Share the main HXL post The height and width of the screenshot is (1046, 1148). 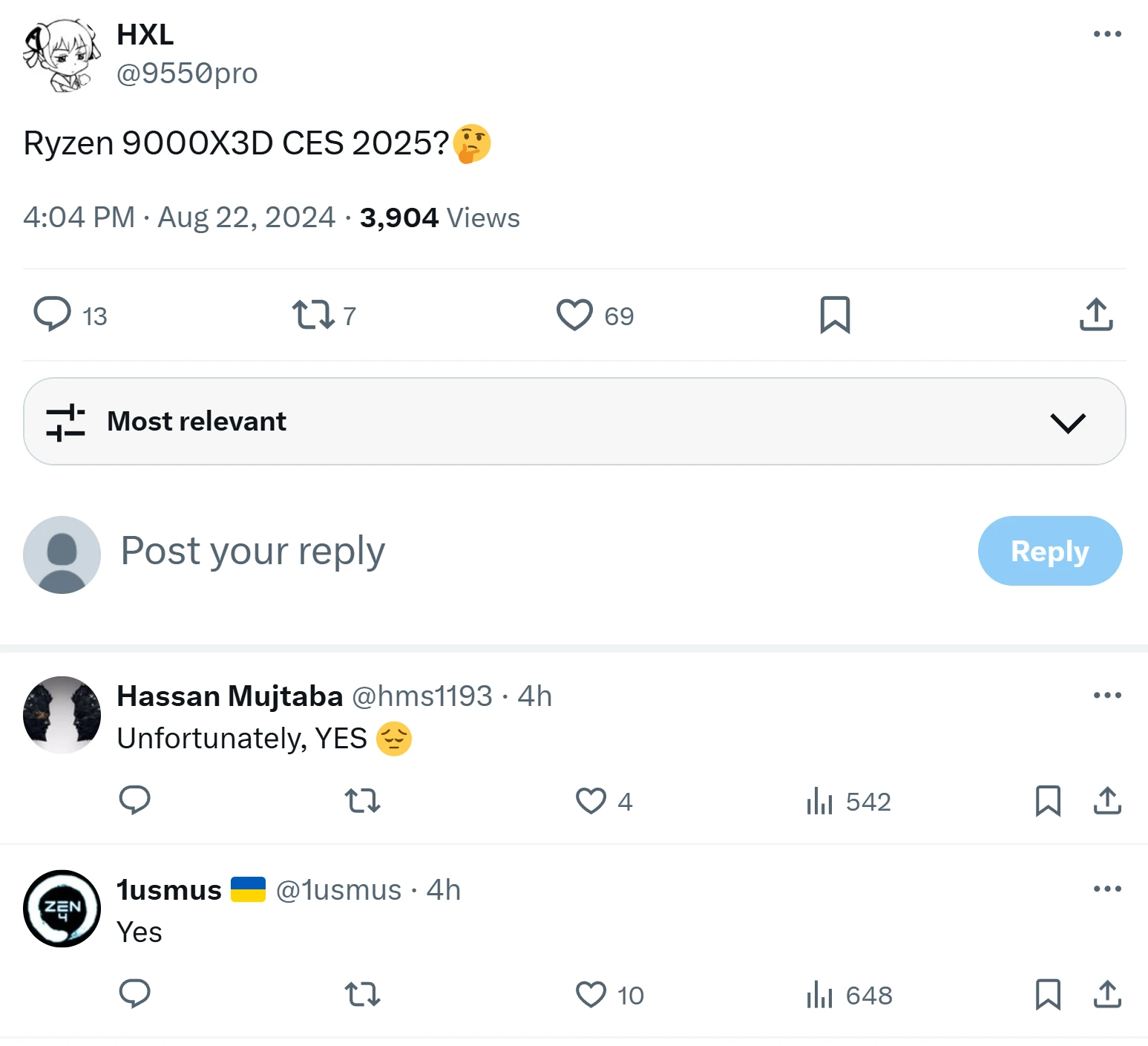[x=1096, y=315]
